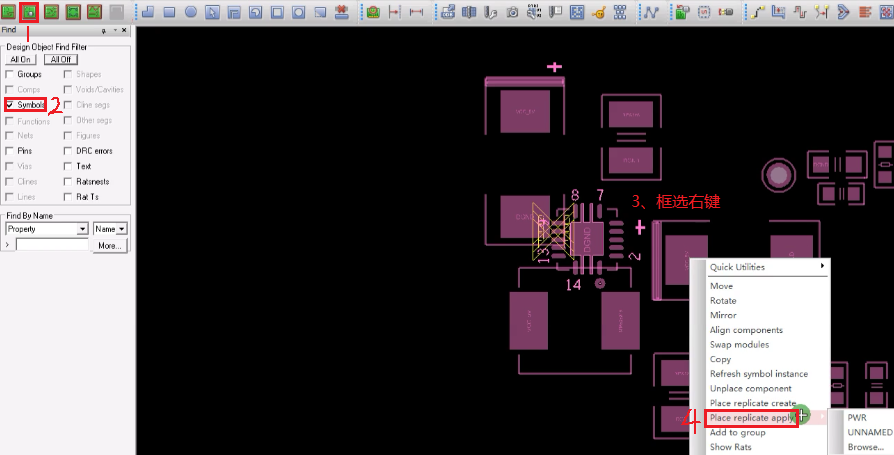894x455 pixels.
Task: Click the rectangle shape tool icon
Action: [x=168, y=13]
